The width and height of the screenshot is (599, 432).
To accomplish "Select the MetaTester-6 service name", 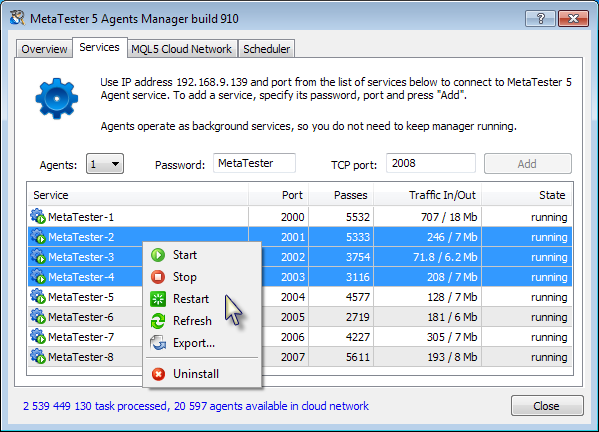I will tap(81, 317).
